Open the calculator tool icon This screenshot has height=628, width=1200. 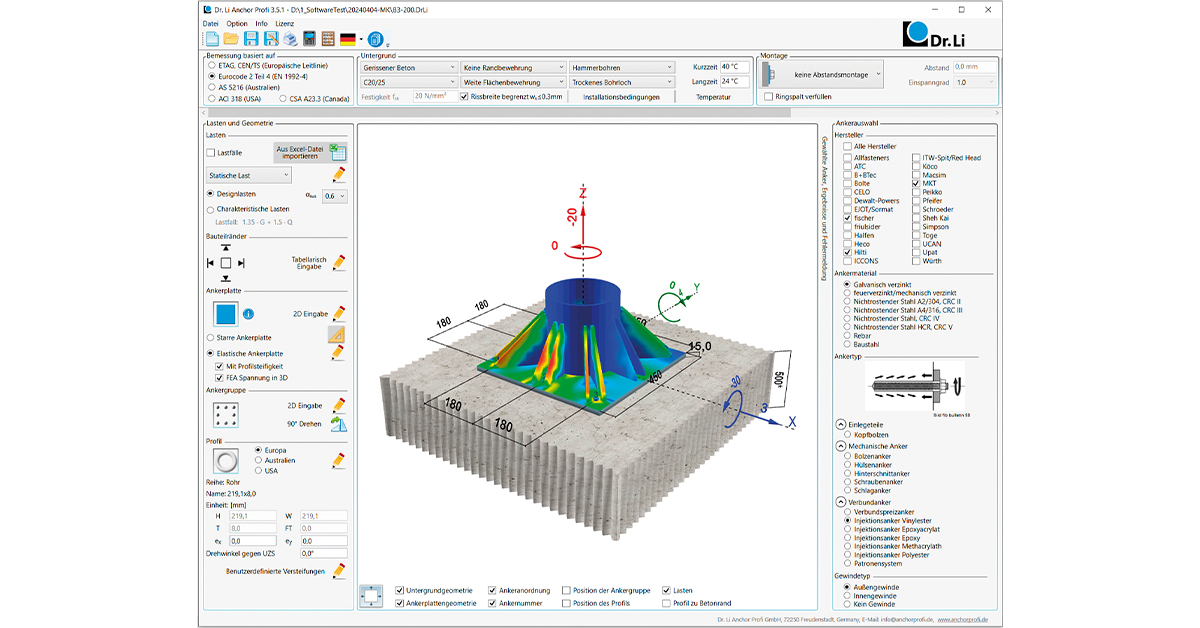click(310, 39)
